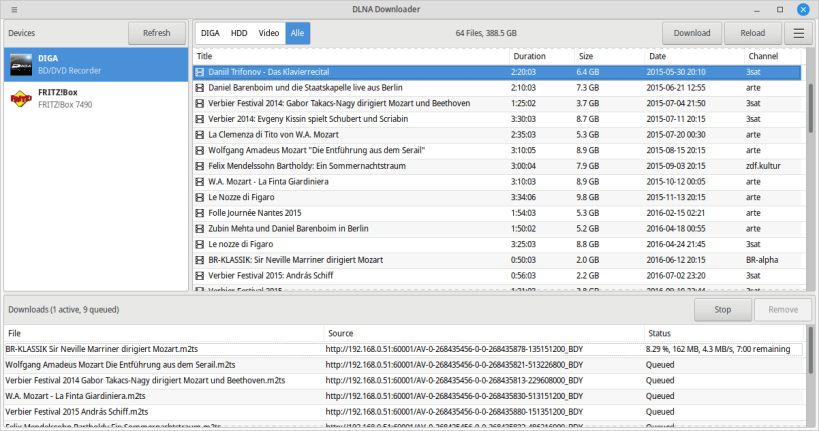Open the window menu icon in title bar
The width and height of the screenshot is (819, 431).
14,9
